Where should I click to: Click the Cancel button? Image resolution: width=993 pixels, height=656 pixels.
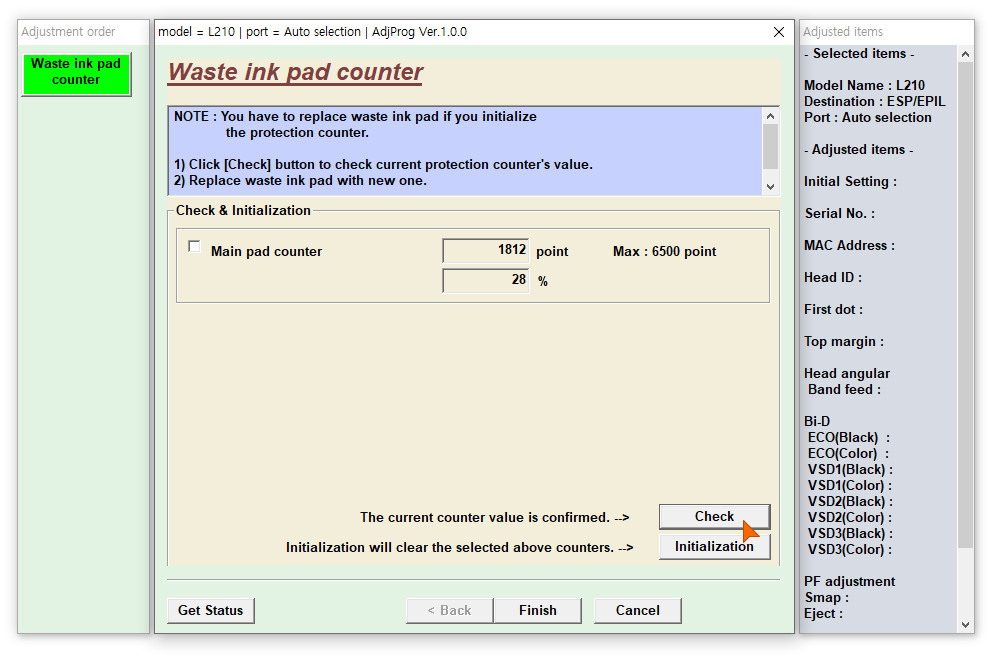(638, 610)
